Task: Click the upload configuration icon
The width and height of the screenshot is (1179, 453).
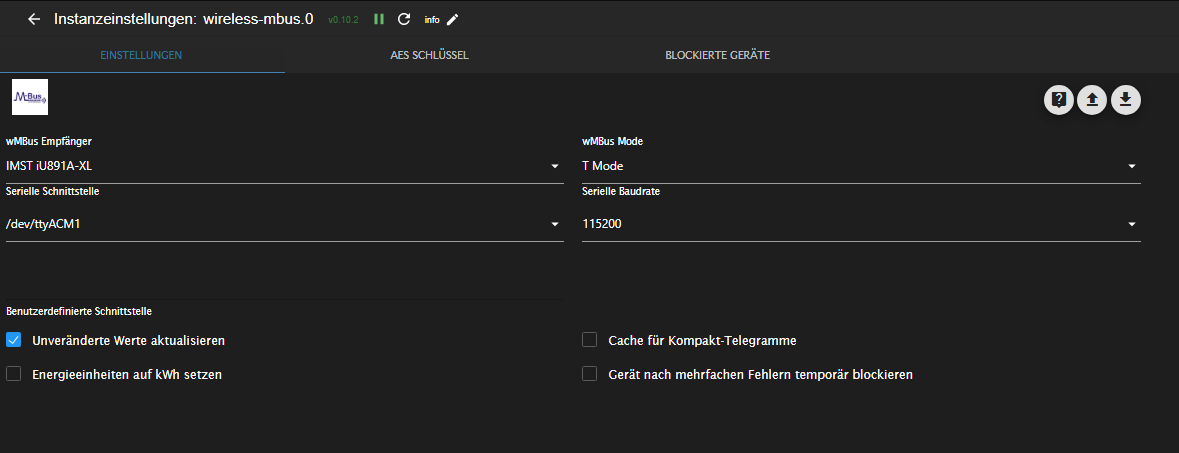Action: (x=1092, y=99)
